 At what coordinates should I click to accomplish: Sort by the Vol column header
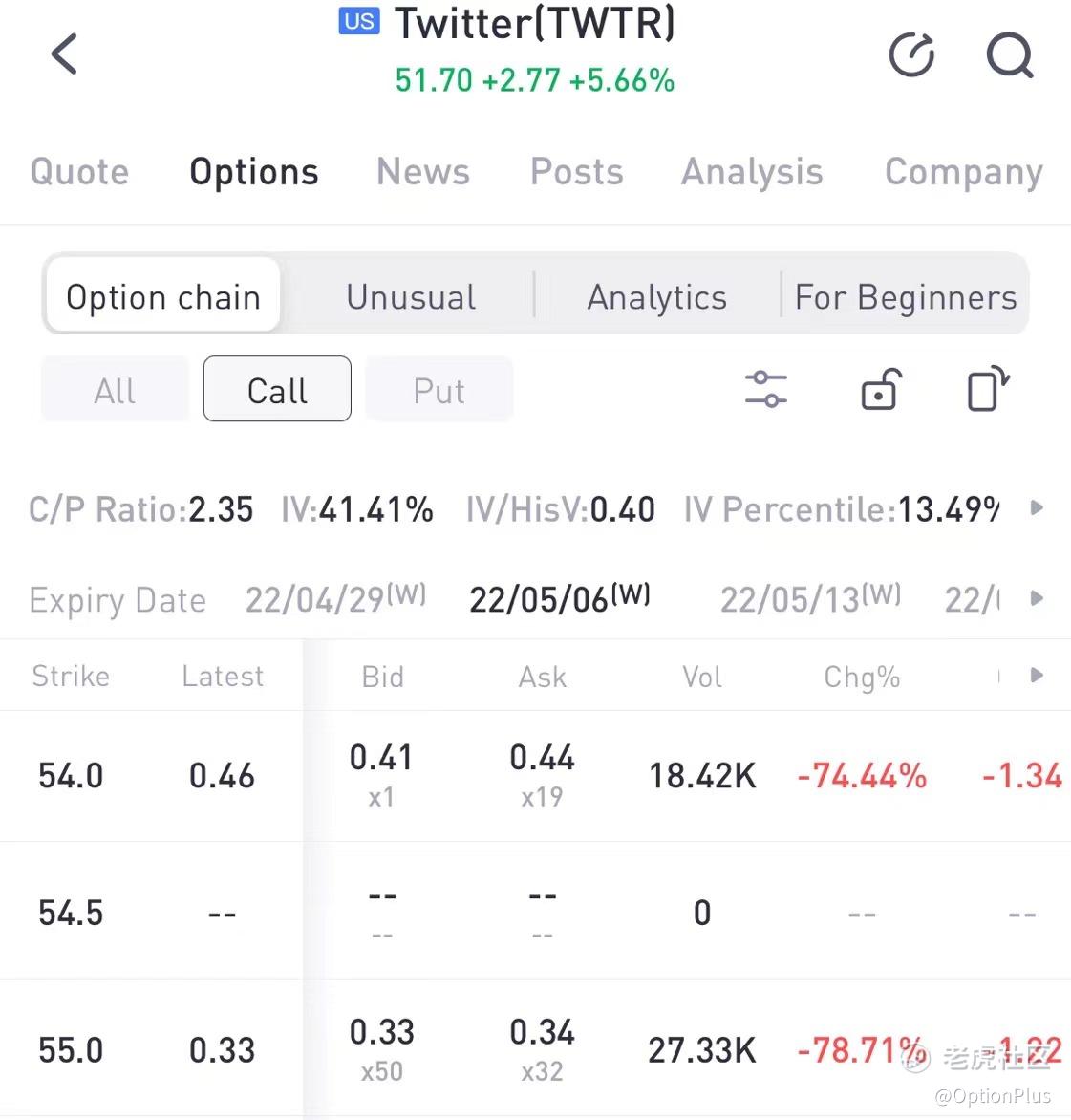click(x=701, y=677)
